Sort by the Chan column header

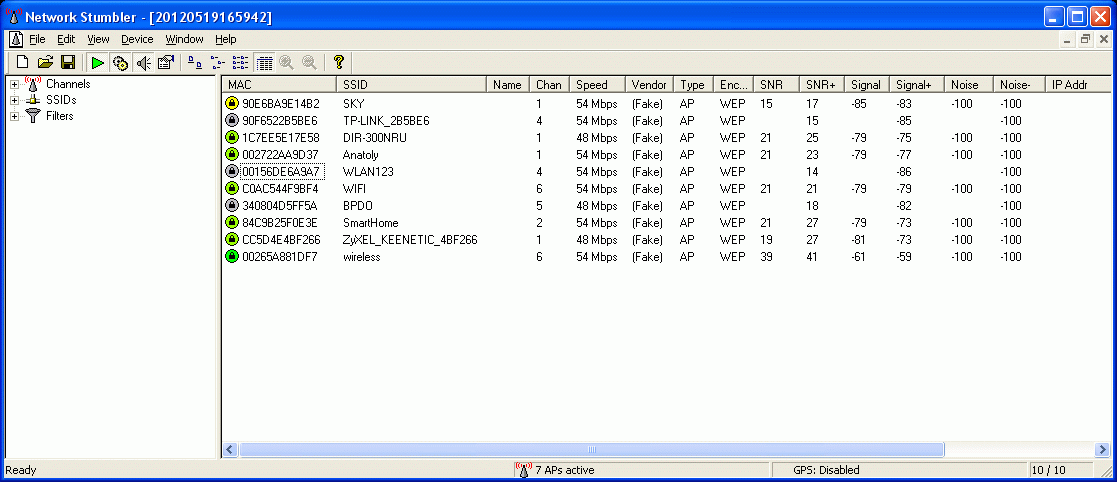tap(549, 85)
